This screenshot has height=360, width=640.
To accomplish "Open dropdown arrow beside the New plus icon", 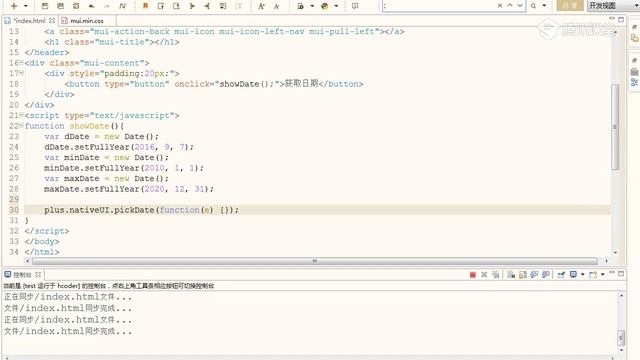I will (x=26, y=6).
